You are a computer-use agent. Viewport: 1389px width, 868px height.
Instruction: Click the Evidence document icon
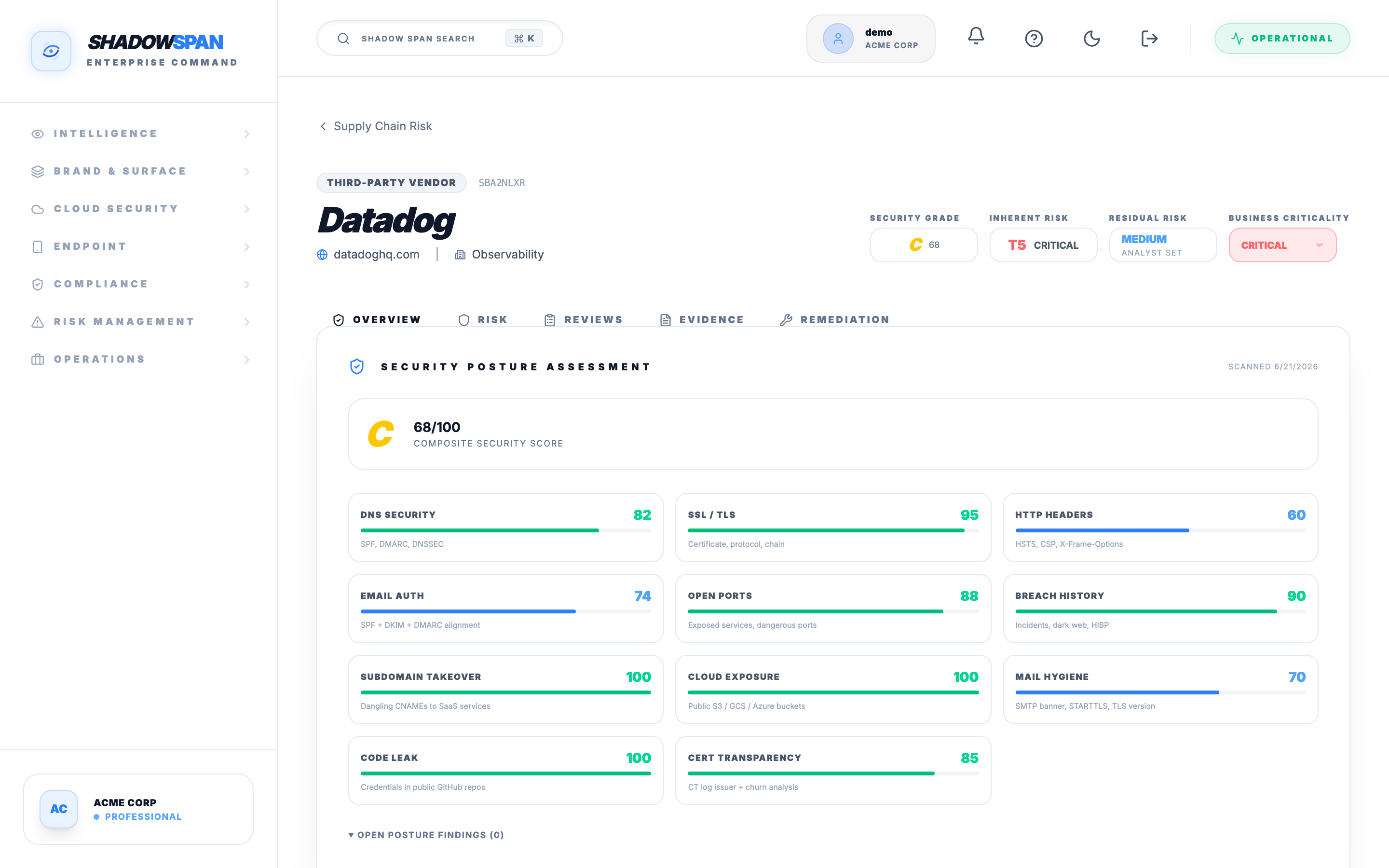tap(665, 320)
